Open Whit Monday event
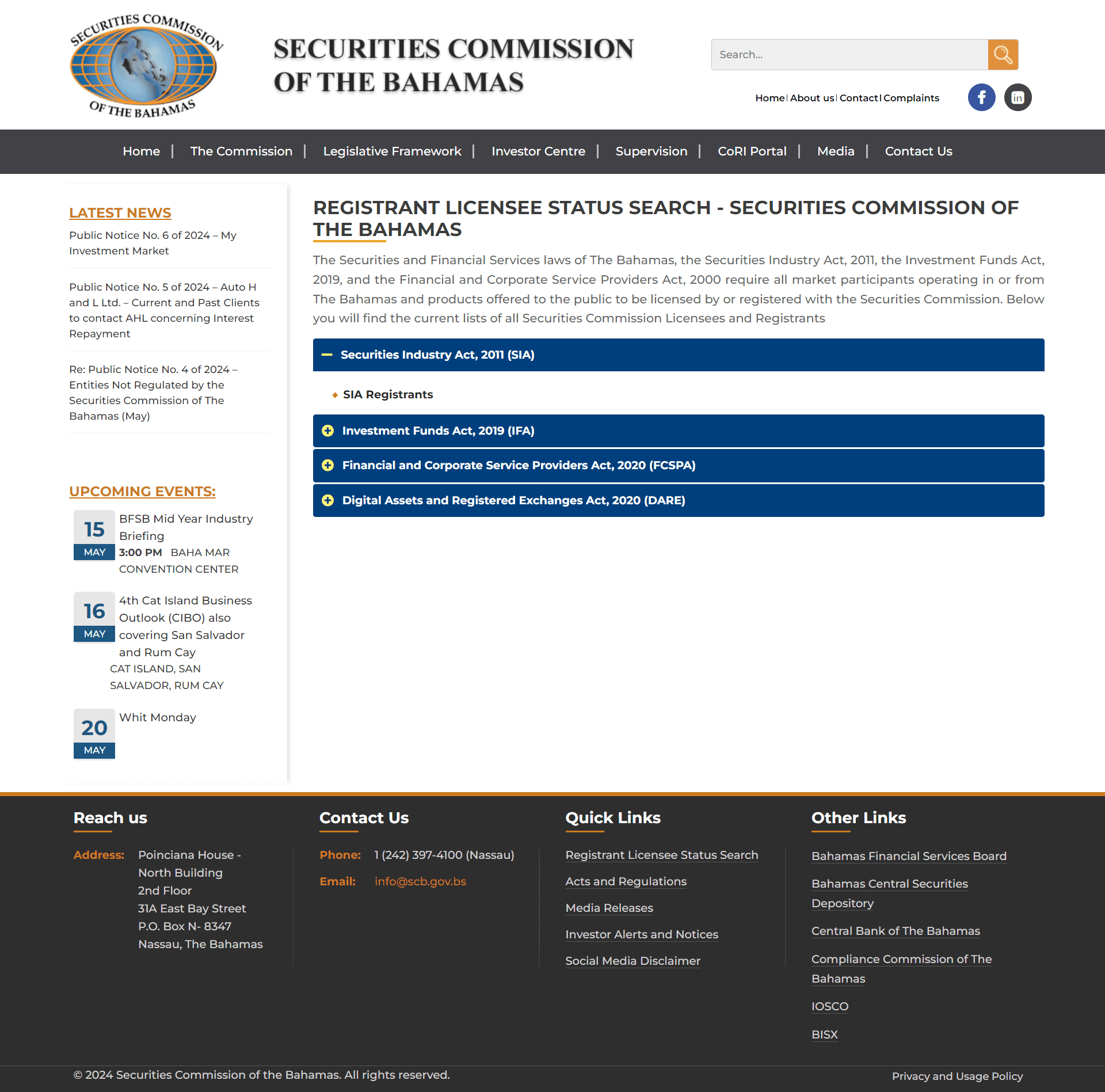 [x=158, y=717]
